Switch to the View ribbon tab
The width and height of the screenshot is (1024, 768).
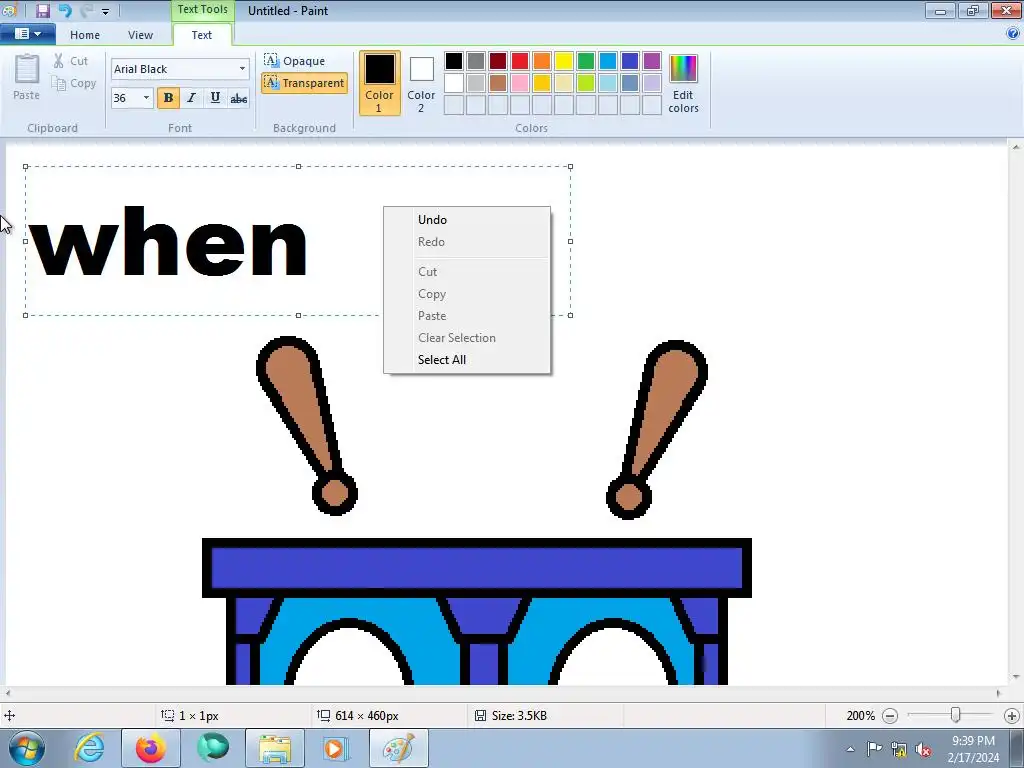(x=140, y=35)
